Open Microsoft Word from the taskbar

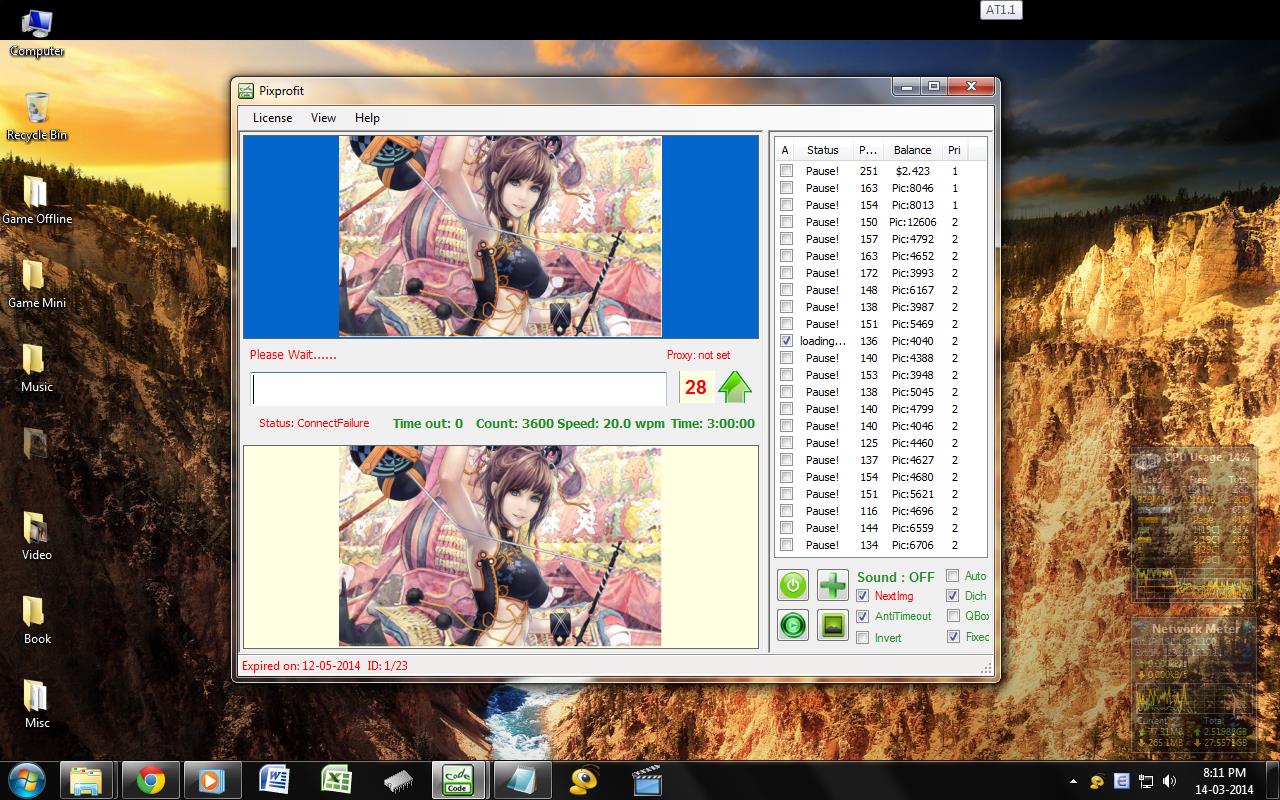click(x=274, y=780)
